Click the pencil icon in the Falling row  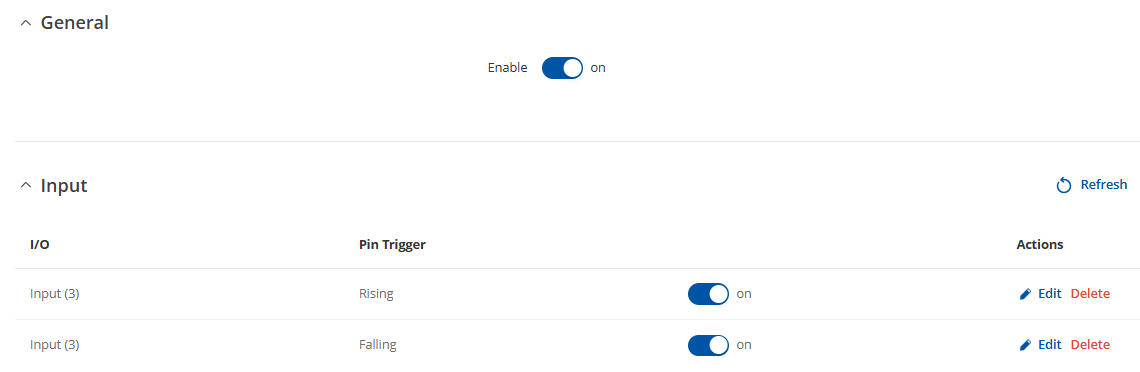[1025, 345]
